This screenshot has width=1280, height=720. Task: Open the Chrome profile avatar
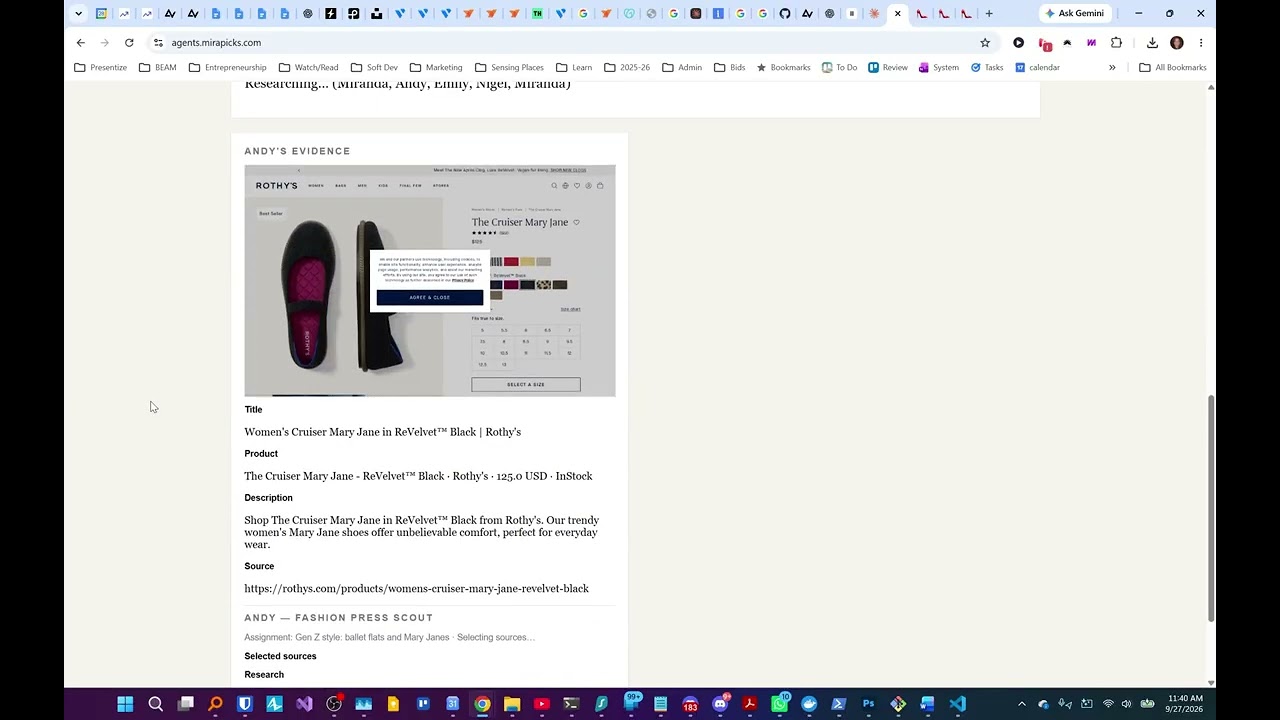1177,43
